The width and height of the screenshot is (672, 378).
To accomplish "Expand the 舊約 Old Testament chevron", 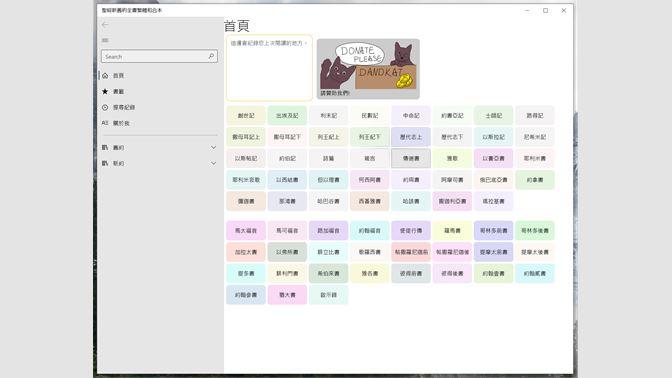I will (213, 147).
